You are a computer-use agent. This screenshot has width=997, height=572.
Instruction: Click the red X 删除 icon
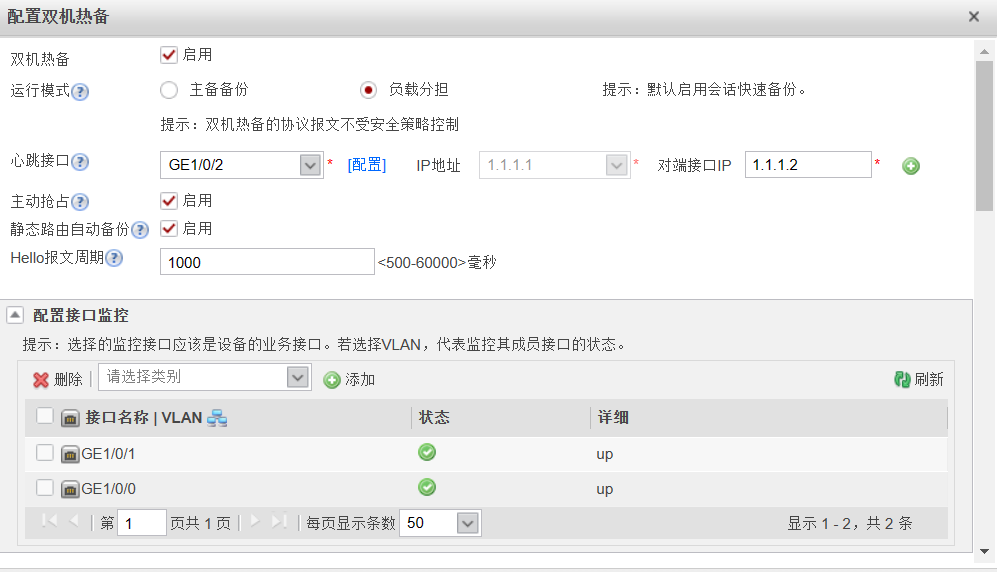[x=41, y=380]
